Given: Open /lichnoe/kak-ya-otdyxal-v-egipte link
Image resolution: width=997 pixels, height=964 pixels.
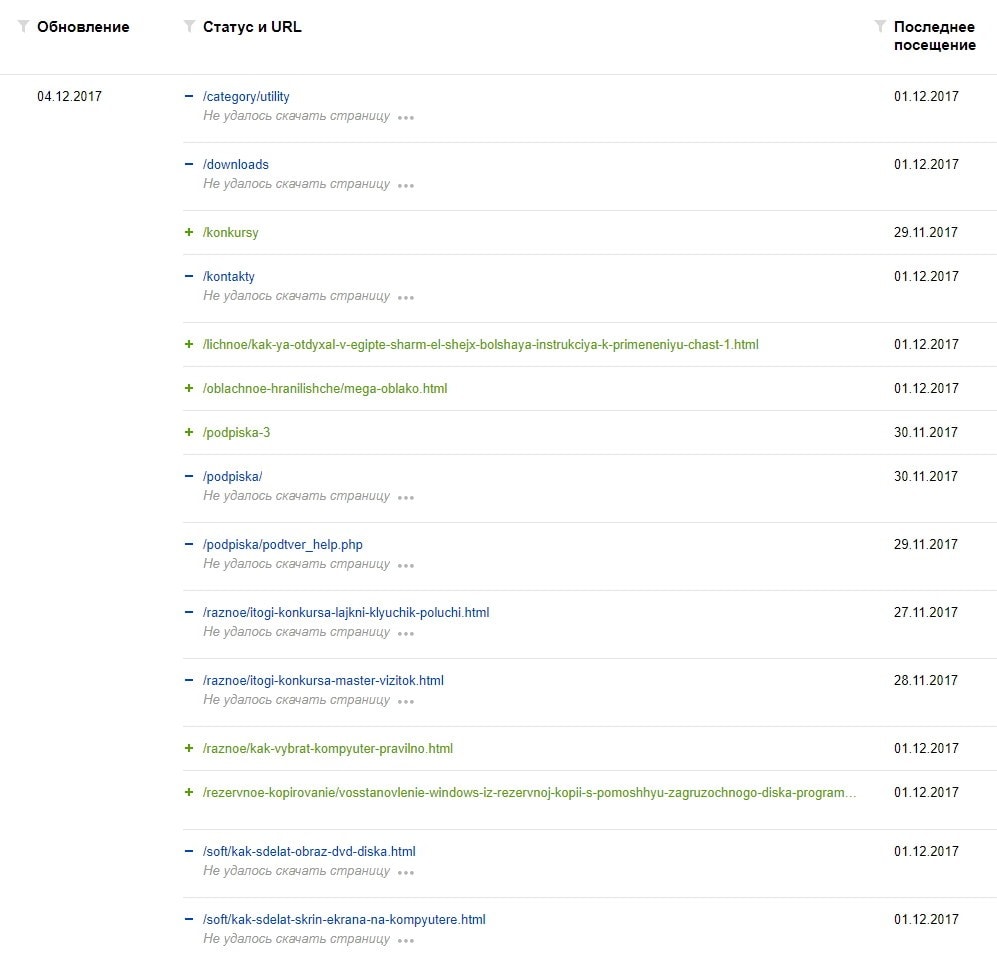Looking at the screenshot, I should click(x=480, y=345).
